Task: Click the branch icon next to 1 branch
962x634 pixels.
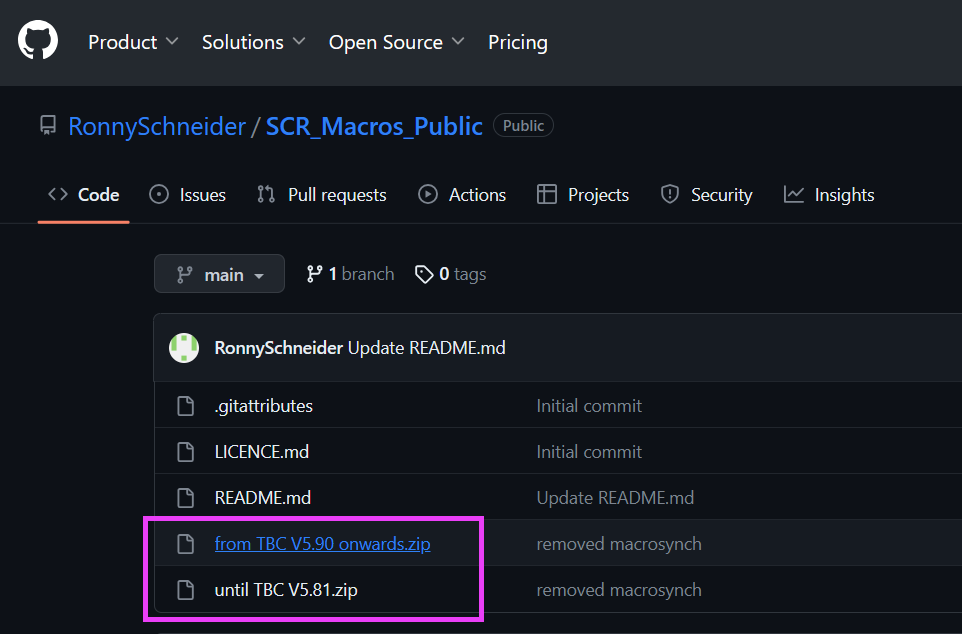Action: point(315,274)
